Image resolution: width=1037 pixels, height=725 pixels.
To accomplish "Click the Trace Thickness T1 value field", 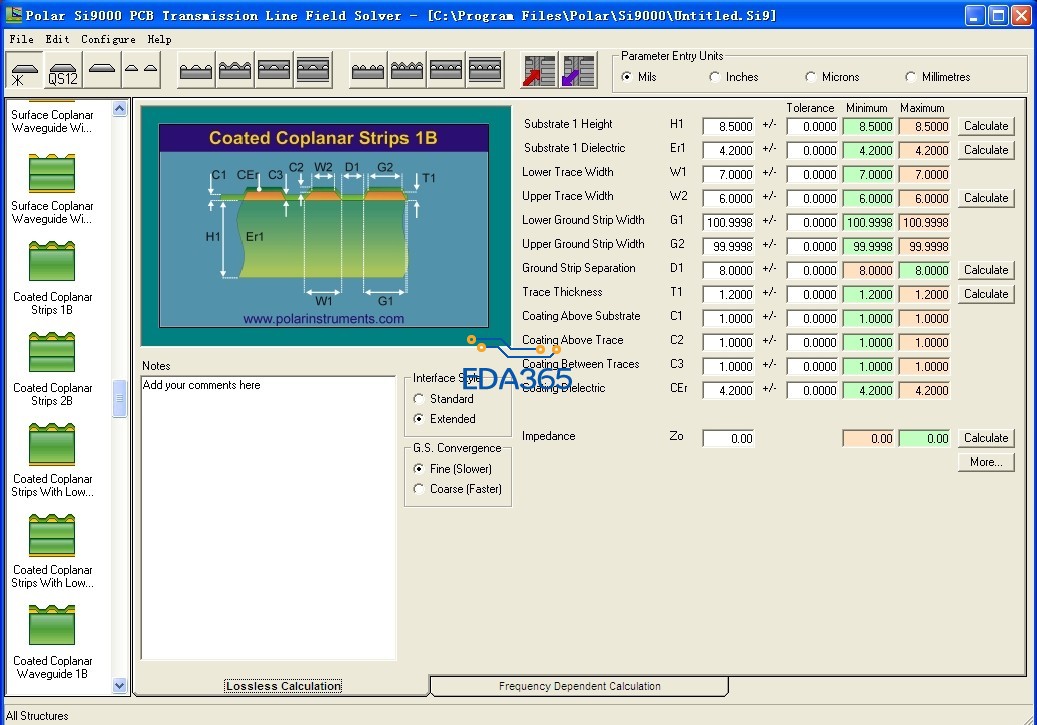I will [x=728, y=294].
